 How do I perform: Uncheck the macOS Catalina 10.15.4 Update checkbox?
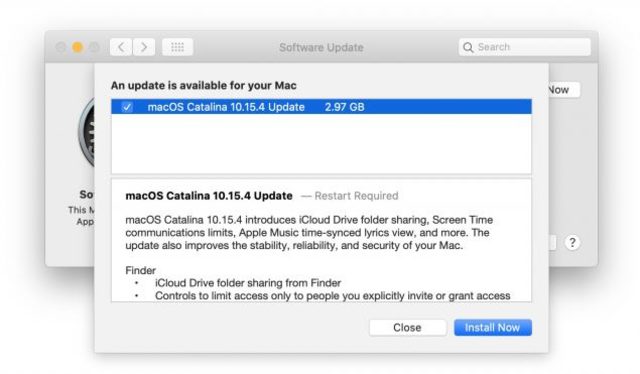point(127,107)
